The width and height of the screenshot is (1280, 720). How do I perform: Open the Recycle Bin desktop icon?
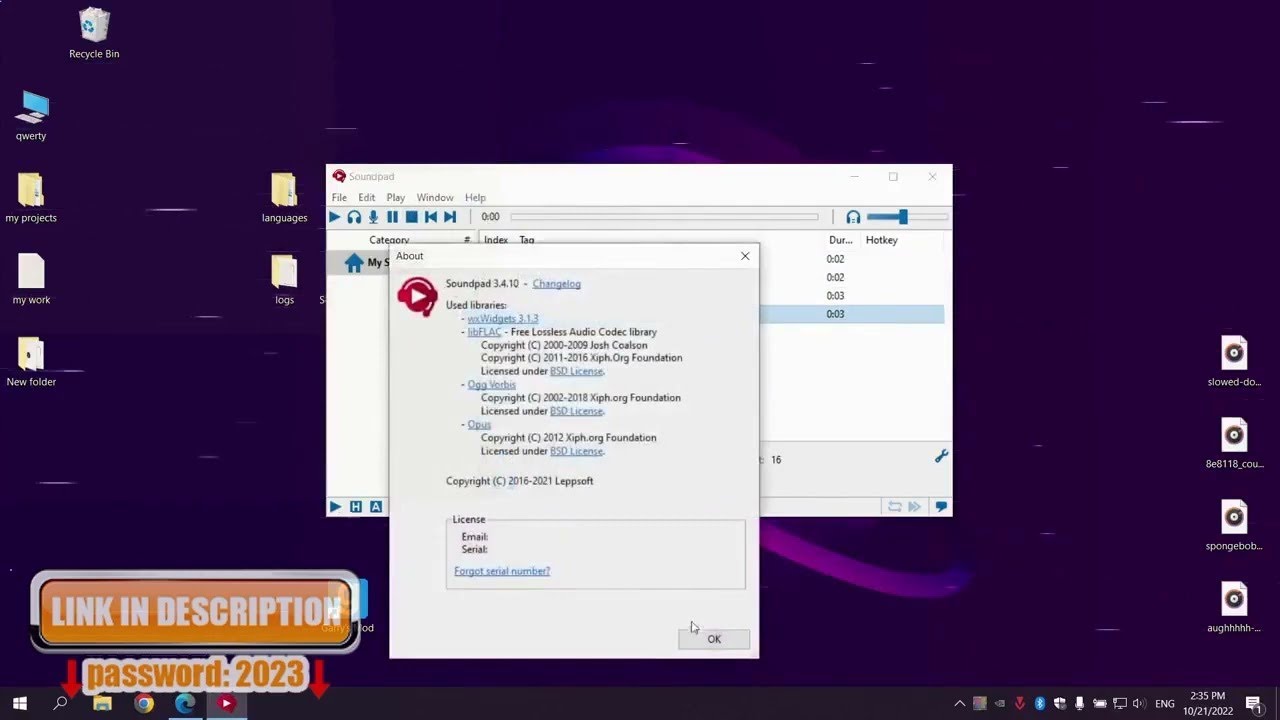pyautogui.click(x=94, y=33)
